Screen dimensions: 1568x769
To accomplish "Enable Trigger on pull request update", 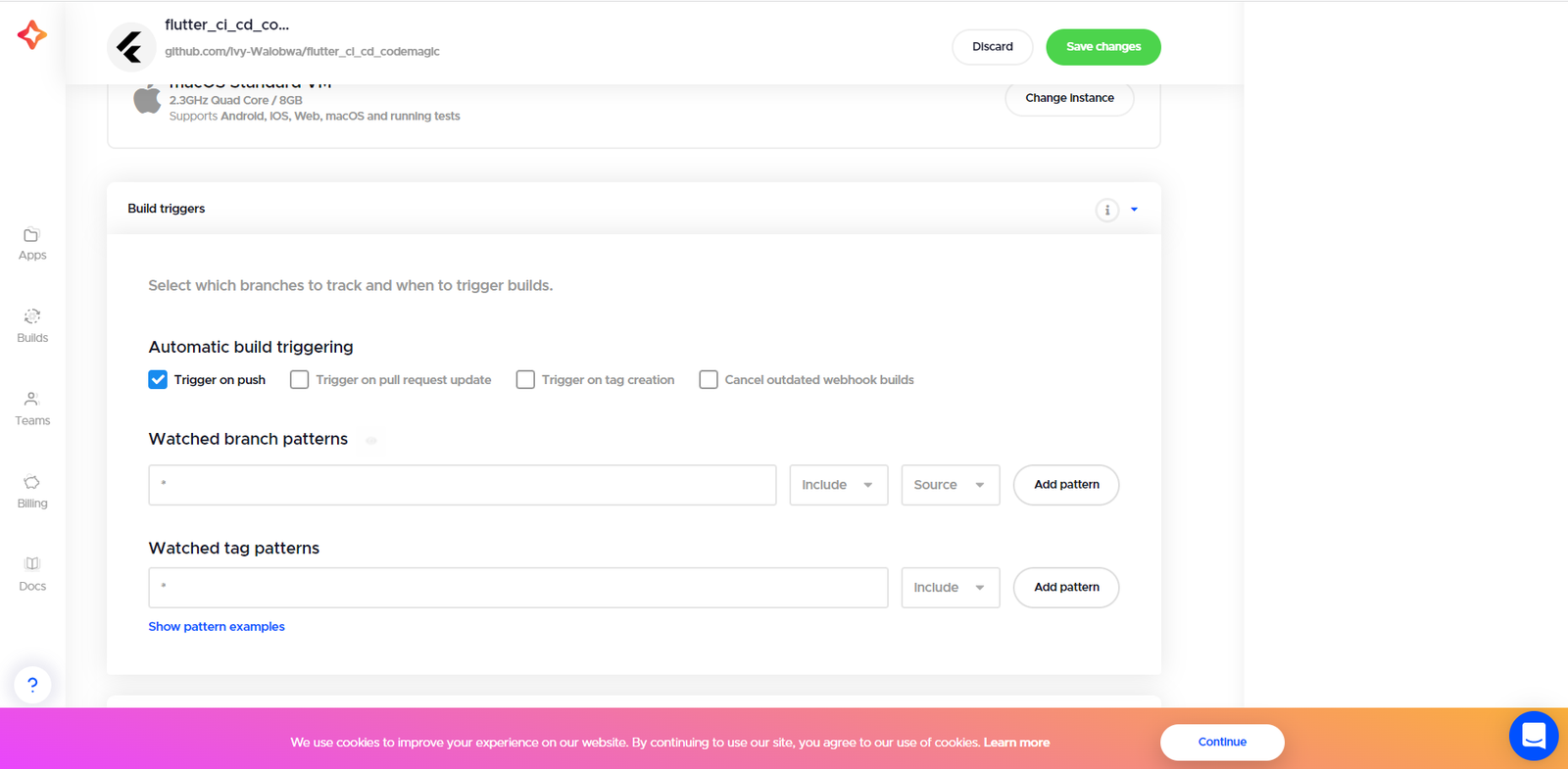I will (300, 380).
